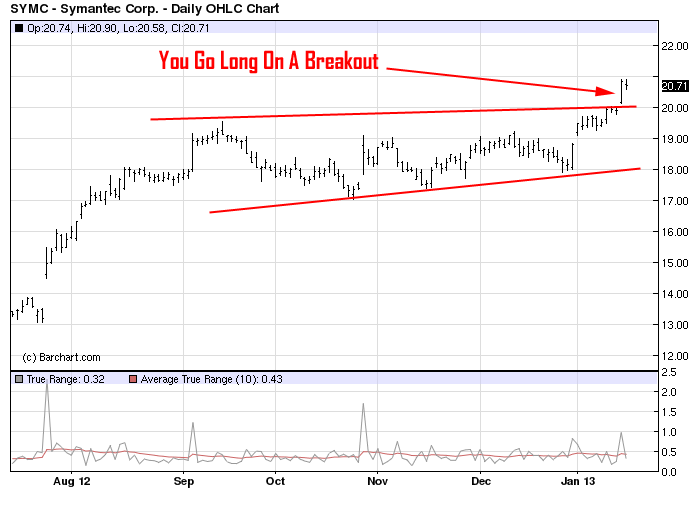
Task: Click the gray True Range legend square
Action: pos(19,379)
